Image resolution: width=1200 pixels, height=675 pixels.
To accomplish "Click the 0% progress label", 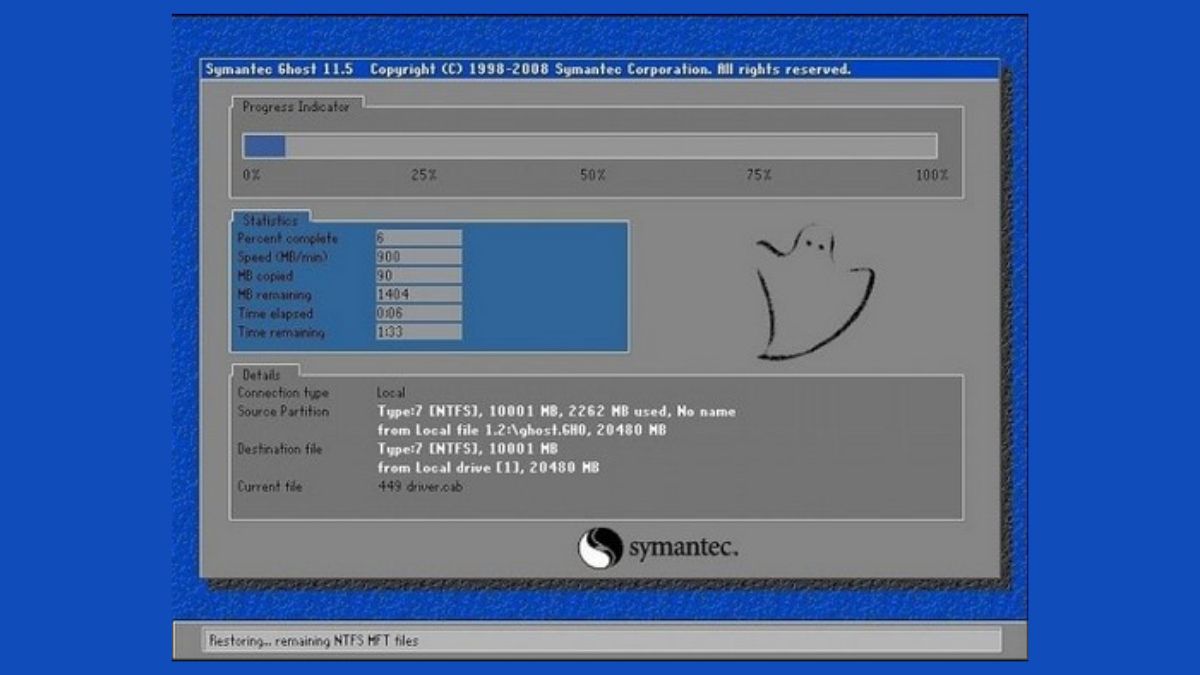I will click(251, 175).
